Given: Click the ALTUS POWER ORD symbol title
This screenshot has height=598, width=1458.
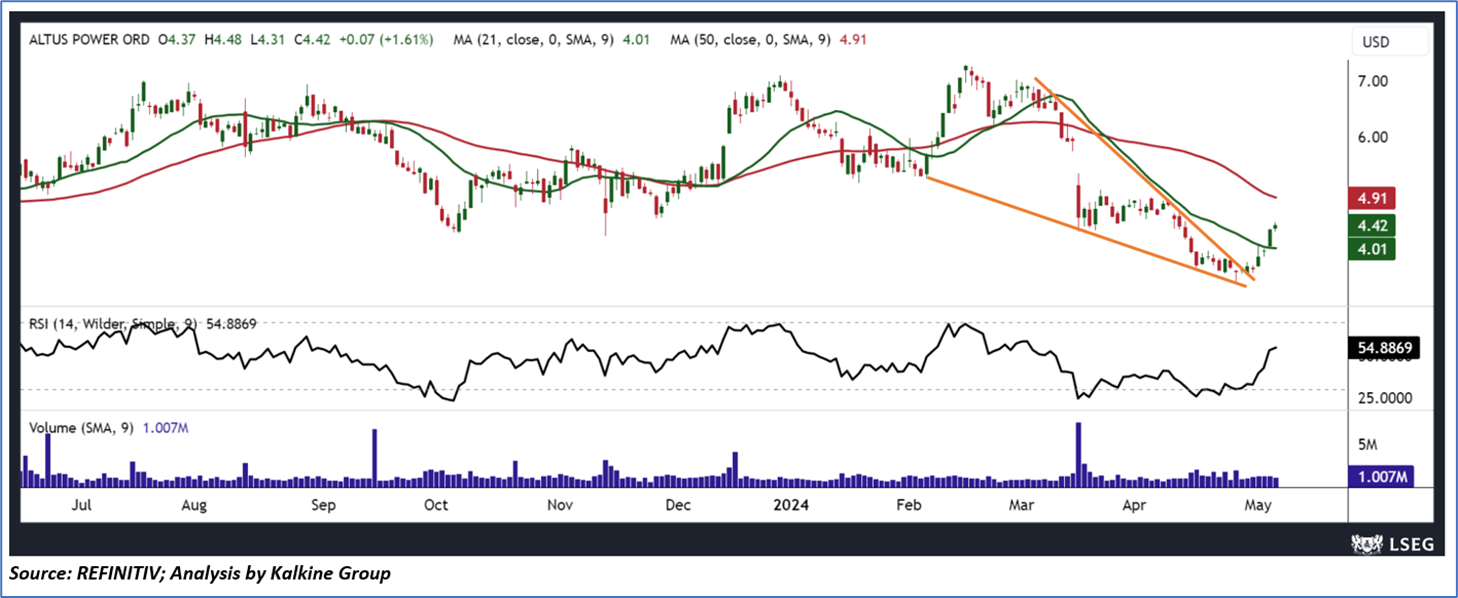Looking at the screenshot, I should (x=90, y=40).
